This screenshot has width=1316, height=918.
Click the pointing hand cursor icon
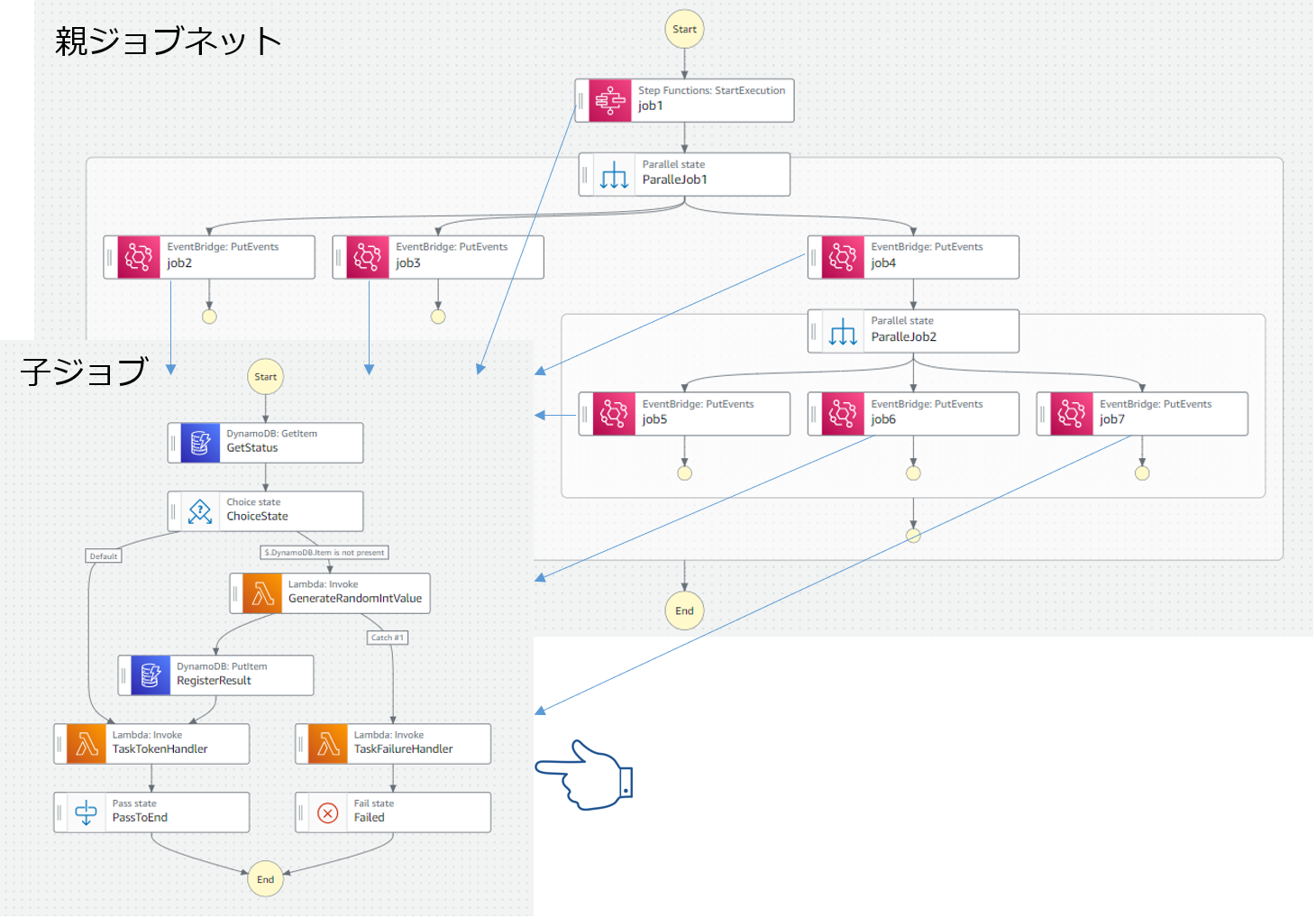click(x=585, y=776)
